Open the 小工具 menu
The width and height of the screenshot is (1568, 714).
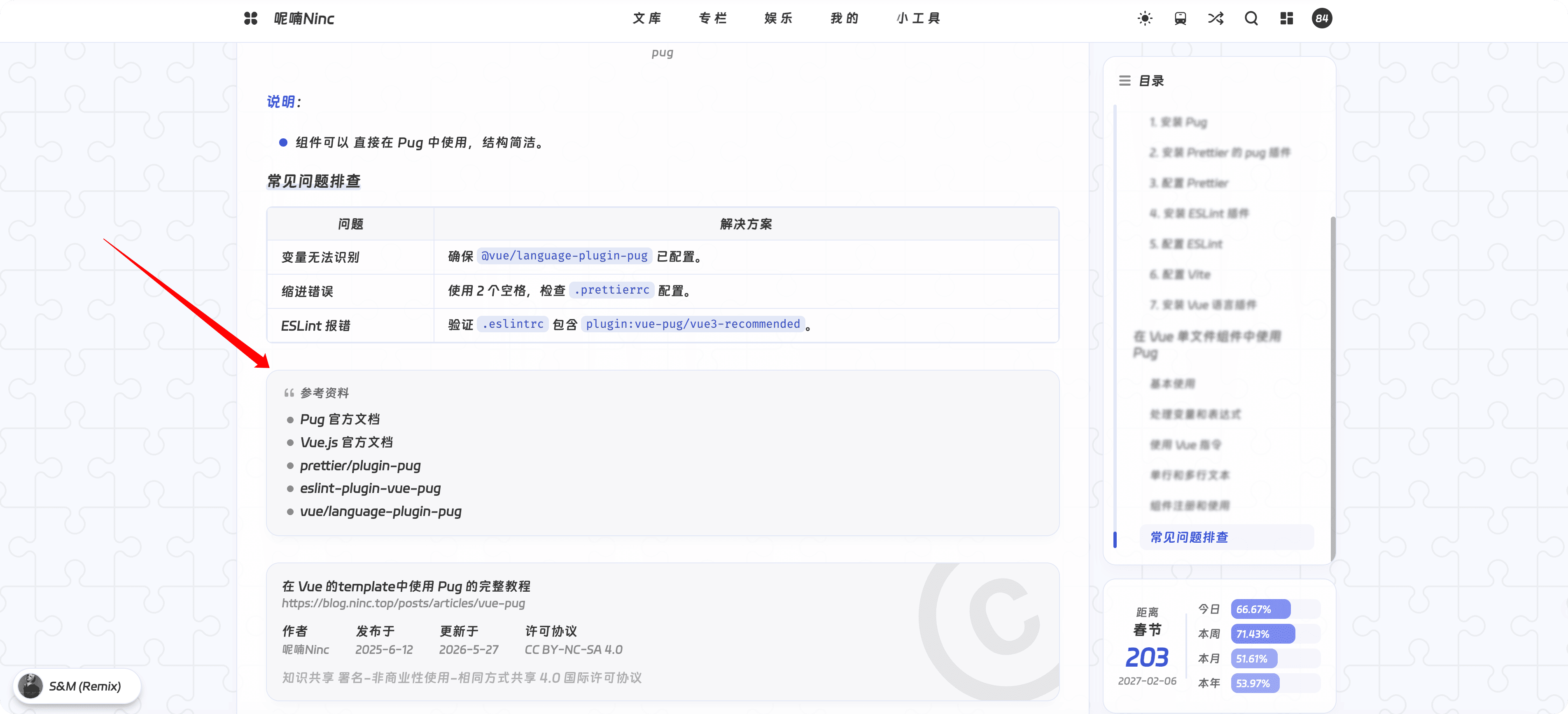(918, 18)
